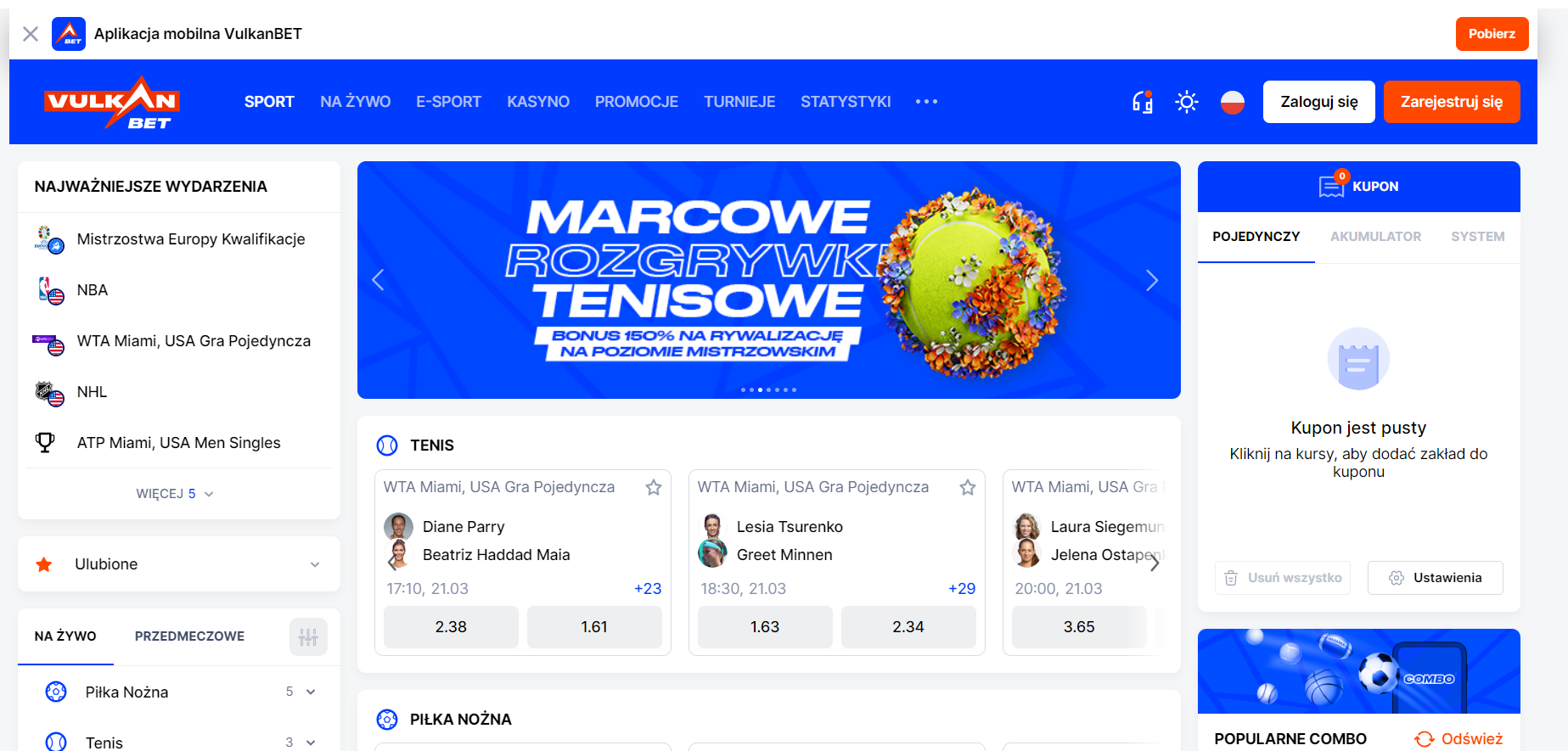Click the NBA league icon
The width and height of the screenshot is (1568, 751).
pyautogui.click(x=50, y=290)
